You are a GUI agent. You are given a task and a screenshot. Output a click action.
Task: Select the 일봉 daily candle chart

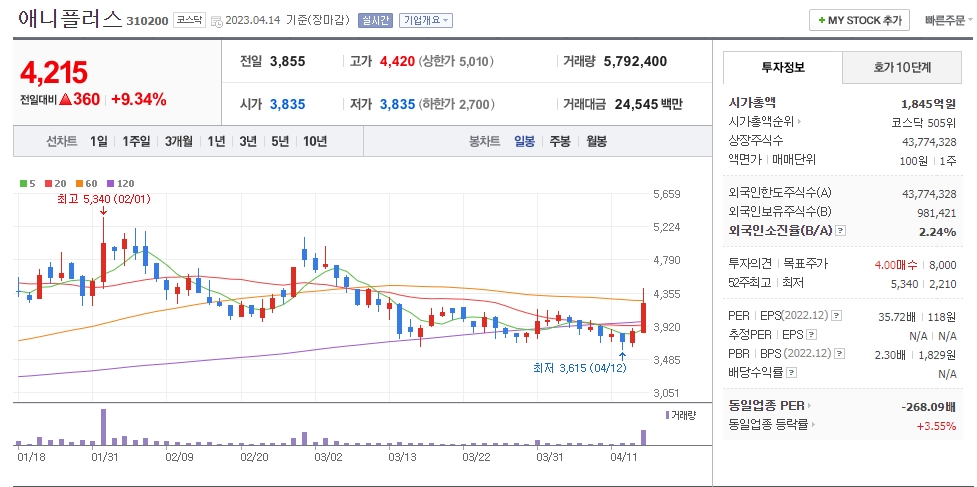524,141
